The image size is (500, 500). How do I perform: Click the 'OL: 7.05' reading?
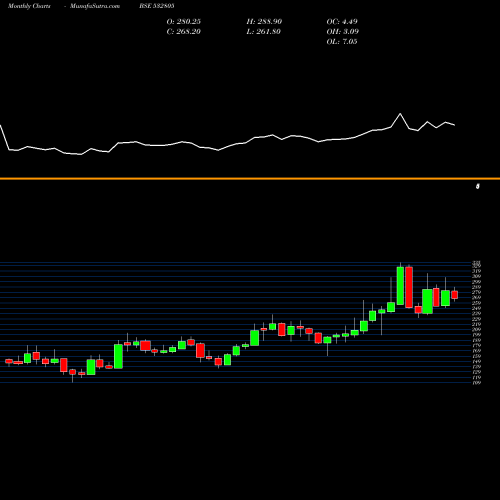(342, 42)
